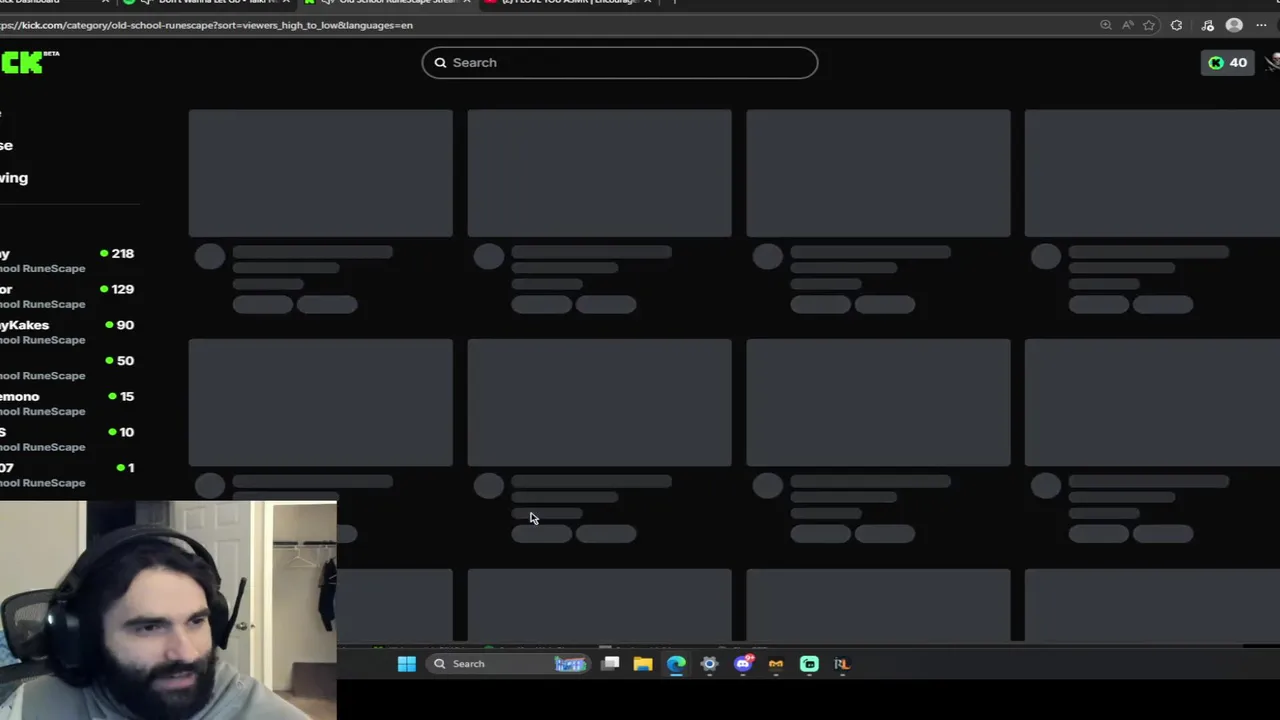Open sidebar channel with 129 viewers

68,296
